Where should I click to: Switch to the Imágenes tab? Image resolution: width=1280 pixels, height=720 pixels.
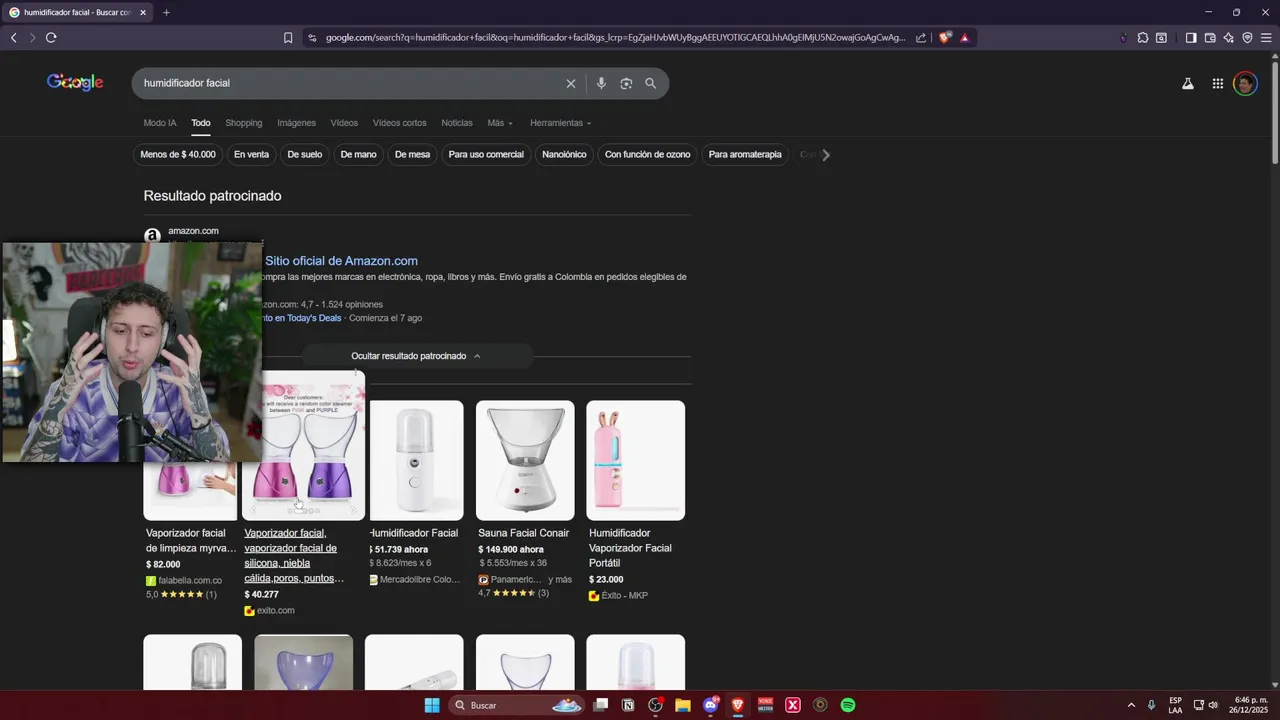pos(296,123)
